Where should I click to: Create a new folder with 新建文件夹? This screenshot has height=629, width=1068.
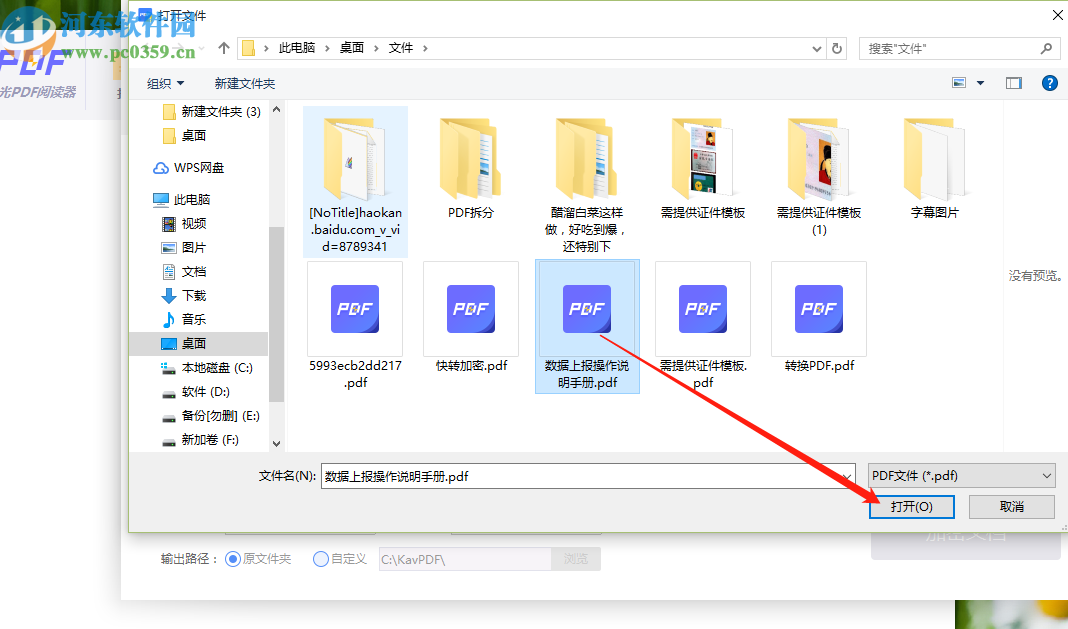(x=245, y=83)
